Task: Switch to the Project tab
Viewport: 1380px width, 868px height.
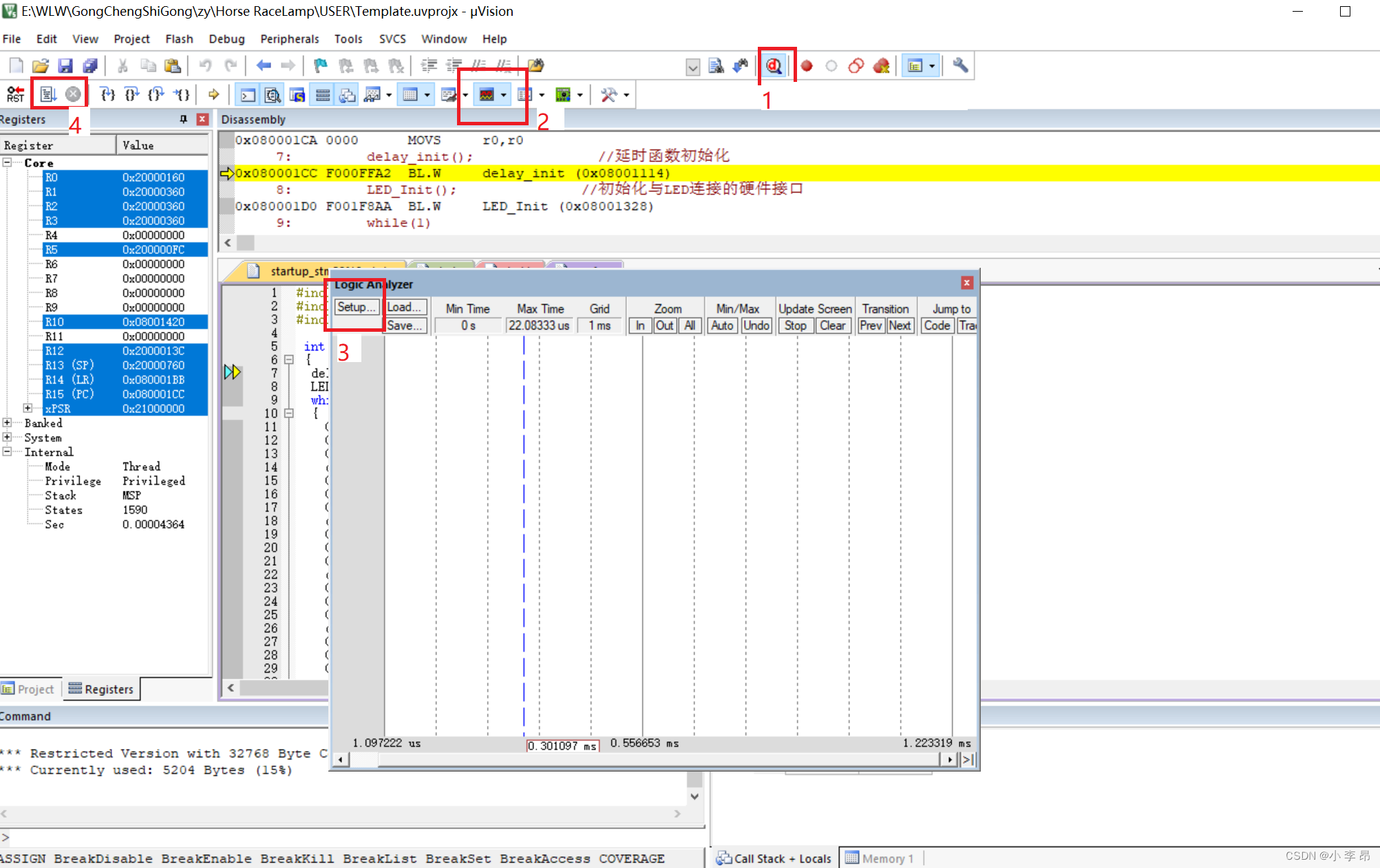Action: 29,689
